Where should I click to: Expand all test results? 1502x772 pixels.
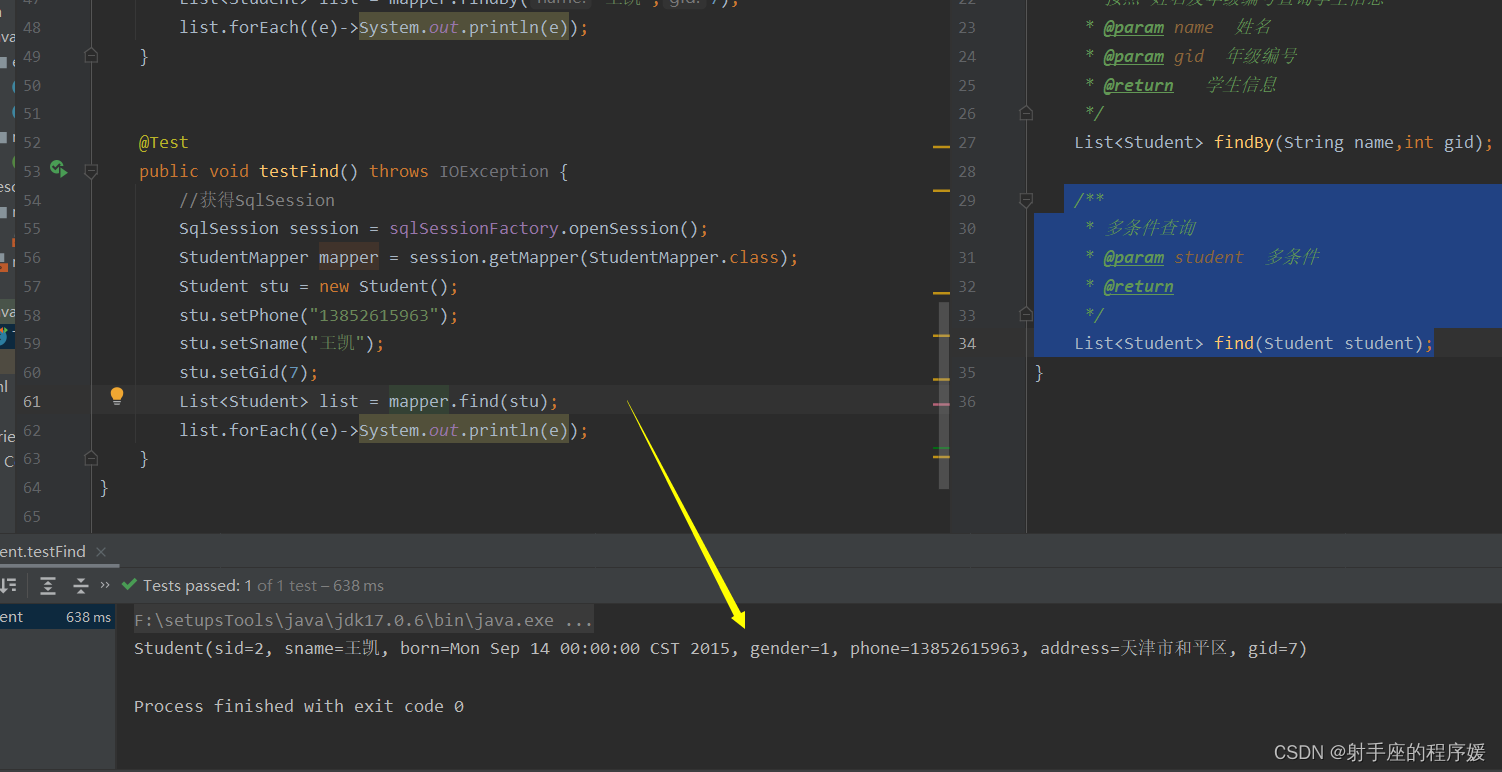click(47, 585)
